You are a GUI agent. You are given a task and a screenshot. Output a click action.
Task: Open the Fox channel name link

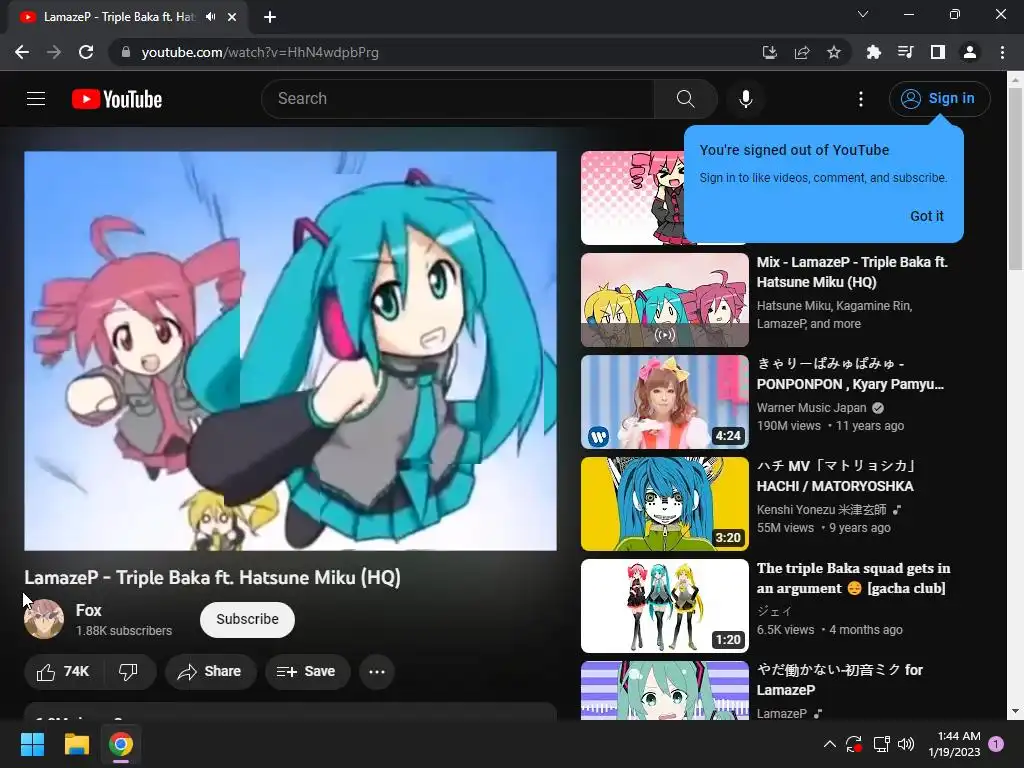[88, 610]
